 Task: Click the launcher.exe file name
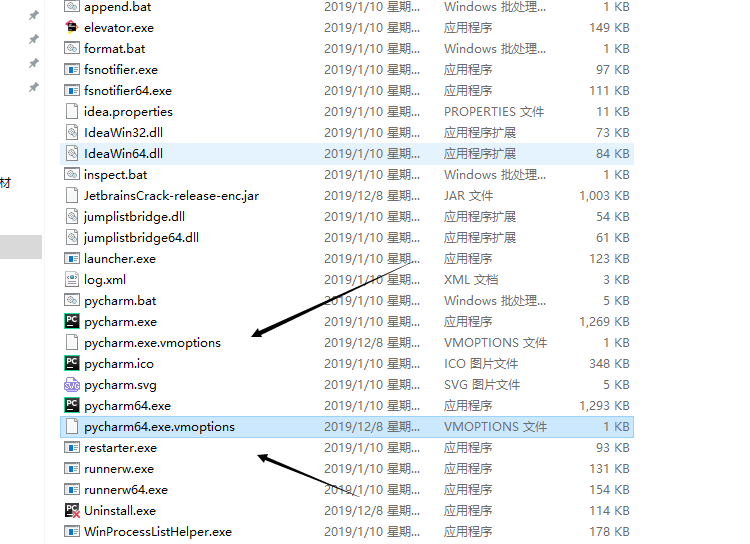coord(120,259)
